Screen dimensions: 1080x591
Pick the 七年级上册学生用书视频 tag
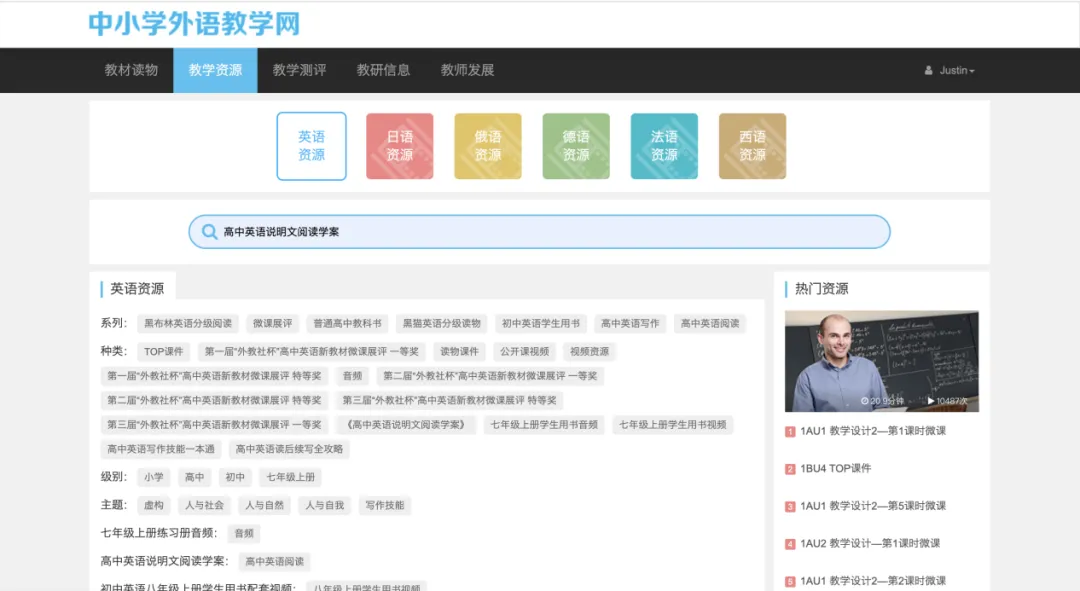pos(673,425)
